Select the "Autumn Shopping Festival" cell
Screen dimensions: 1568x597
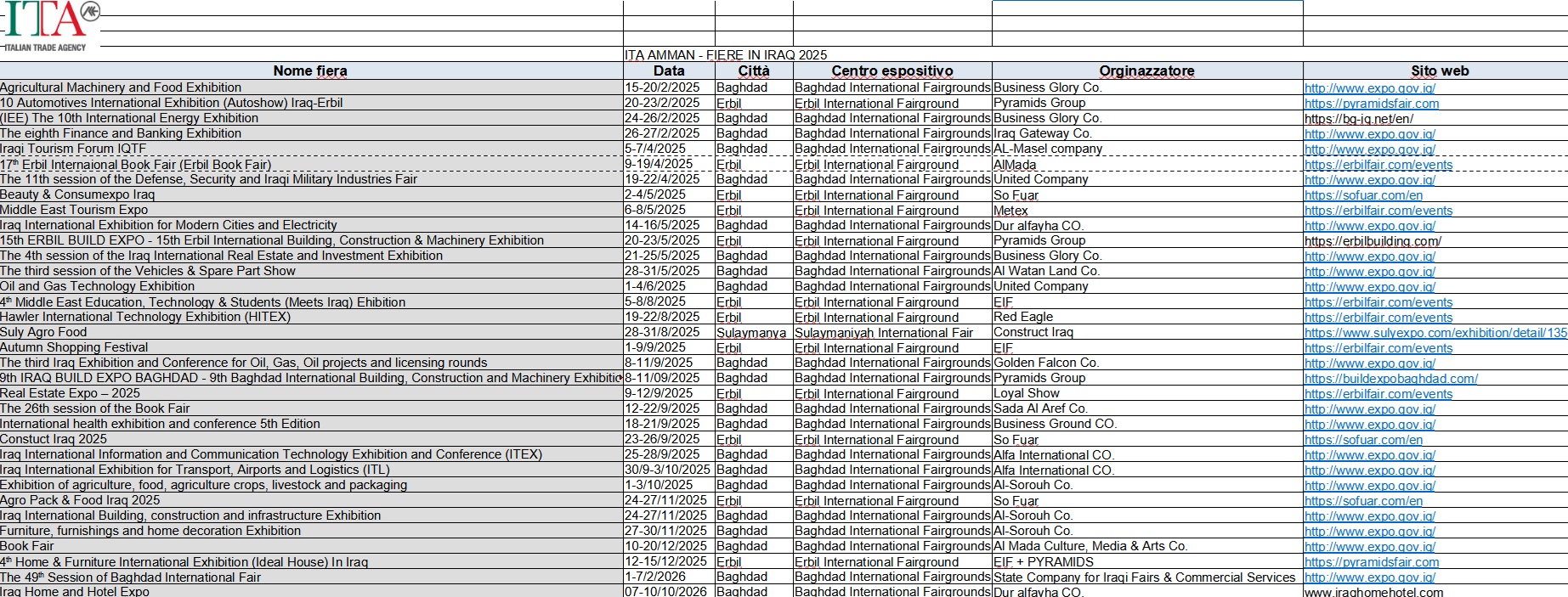coord(311,347)
